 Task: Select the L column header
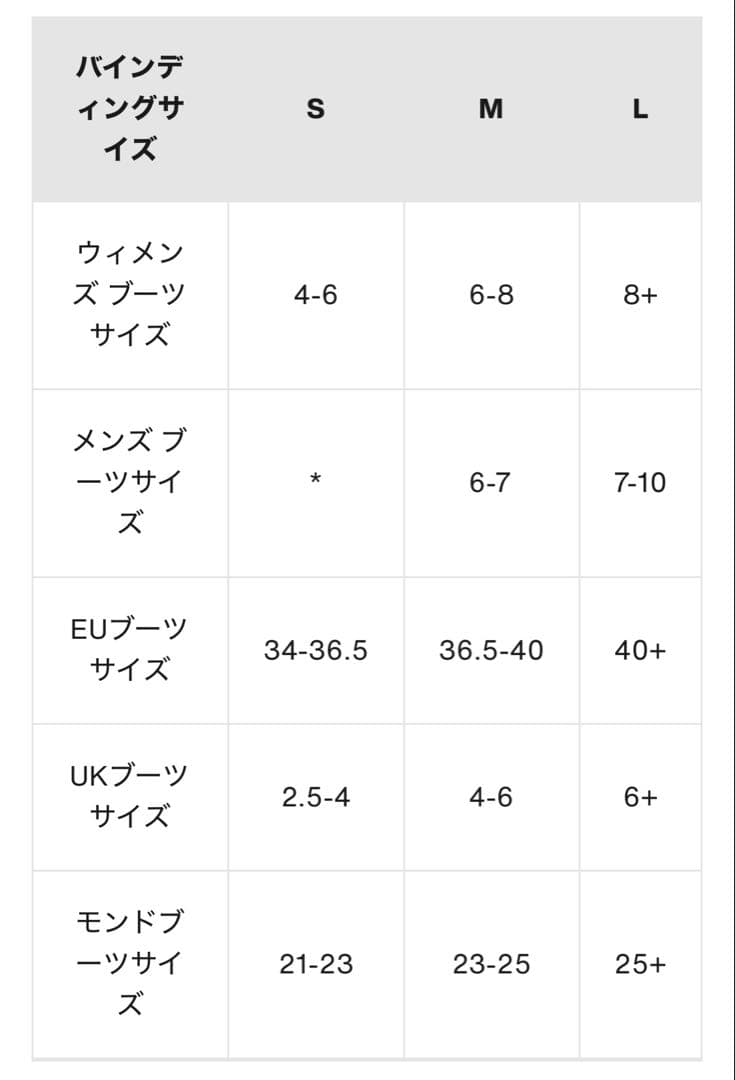click(640, 109)
